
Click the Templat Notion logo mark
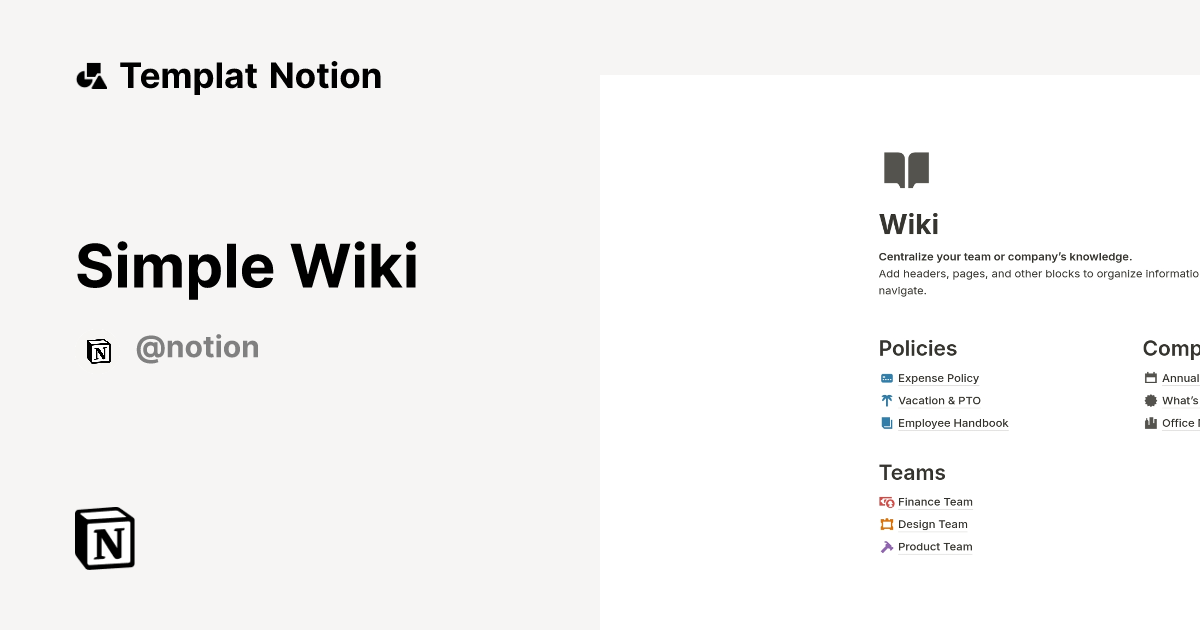tap(92, 75)
